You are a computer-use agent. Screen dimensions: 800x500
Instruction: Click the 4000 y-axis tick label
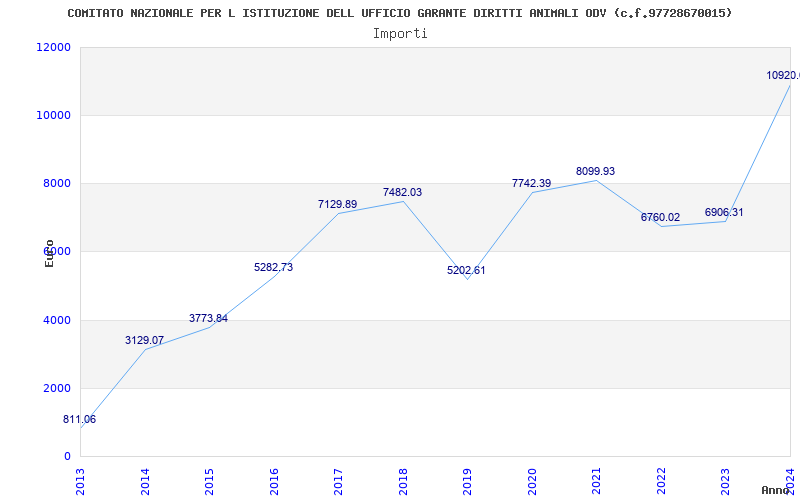pyautogui.click(x=57, y=320)
